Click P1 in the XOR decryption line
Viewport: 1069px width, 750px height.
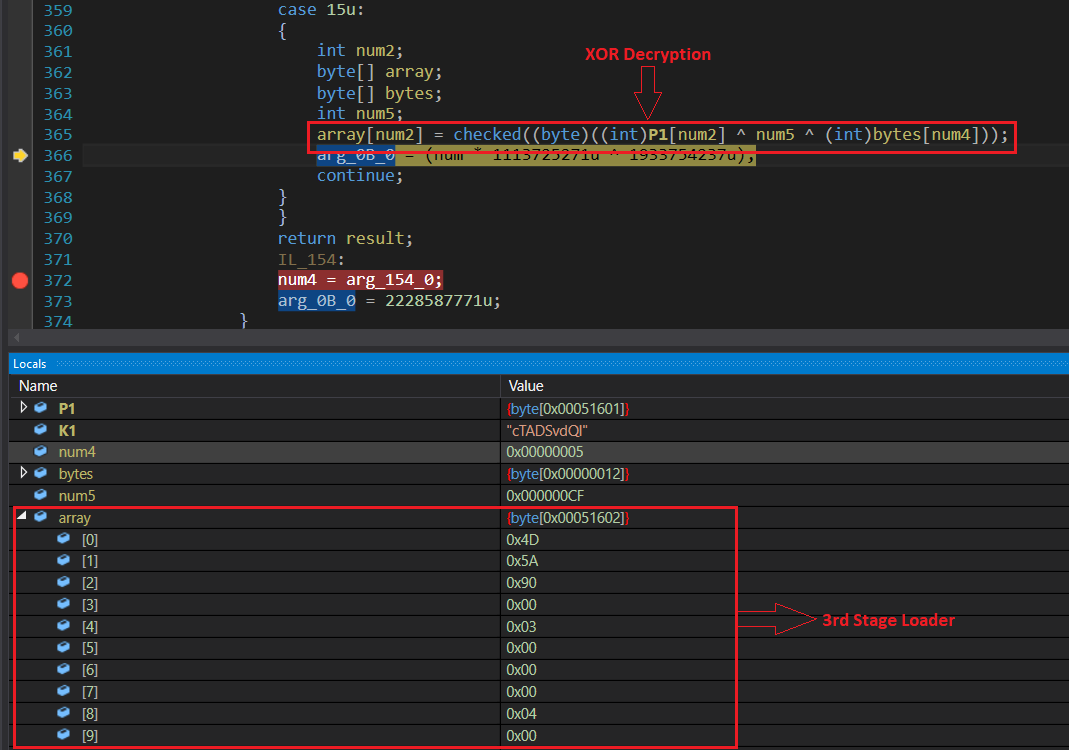(658, 134)
